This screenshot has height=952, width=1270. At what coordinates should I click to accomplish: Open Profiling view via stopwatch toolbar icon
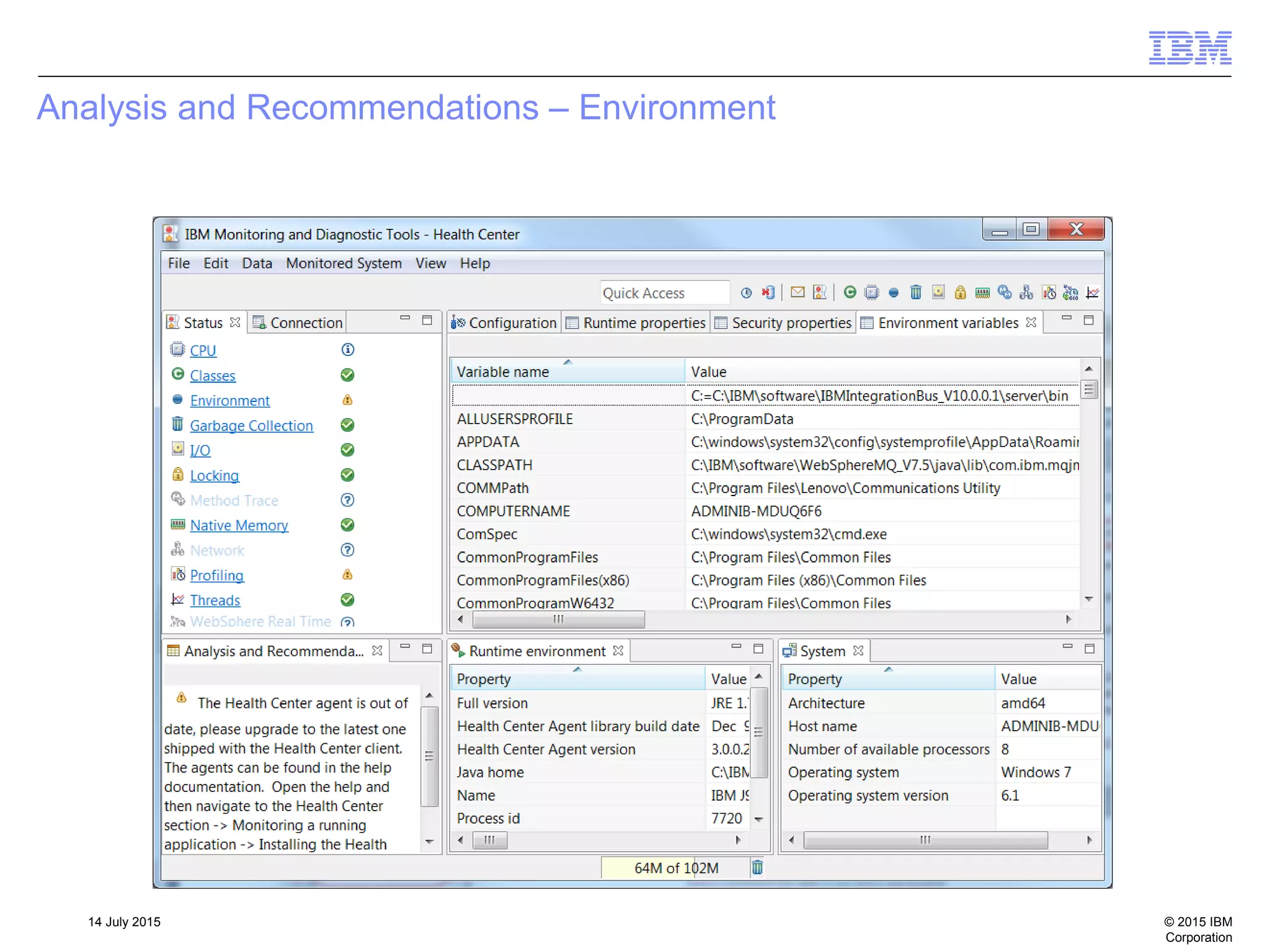[1049, 292]
